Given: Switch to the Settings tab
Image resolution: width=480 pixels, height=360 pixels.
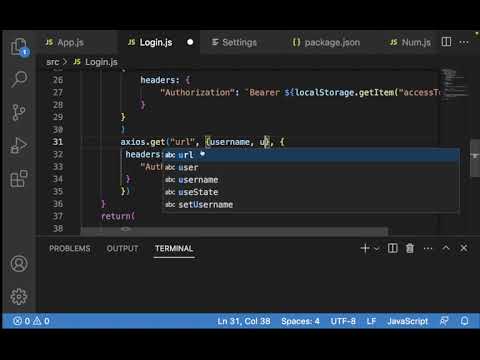Looking at the screenshot, I should coord(235,42).
